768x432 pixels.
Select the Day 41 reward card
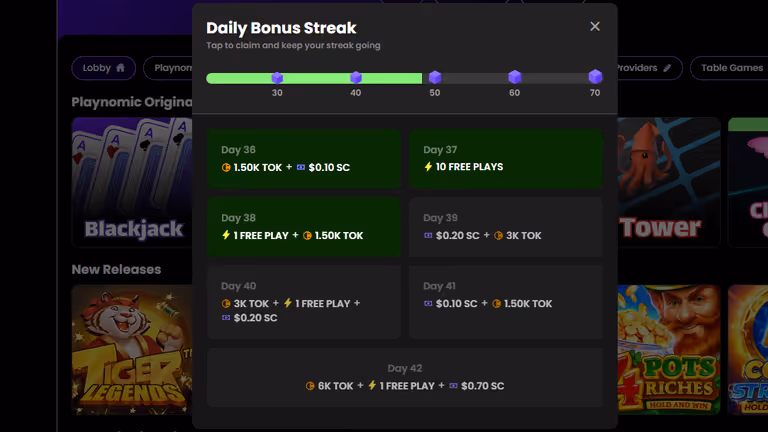[x=506, y=302]
